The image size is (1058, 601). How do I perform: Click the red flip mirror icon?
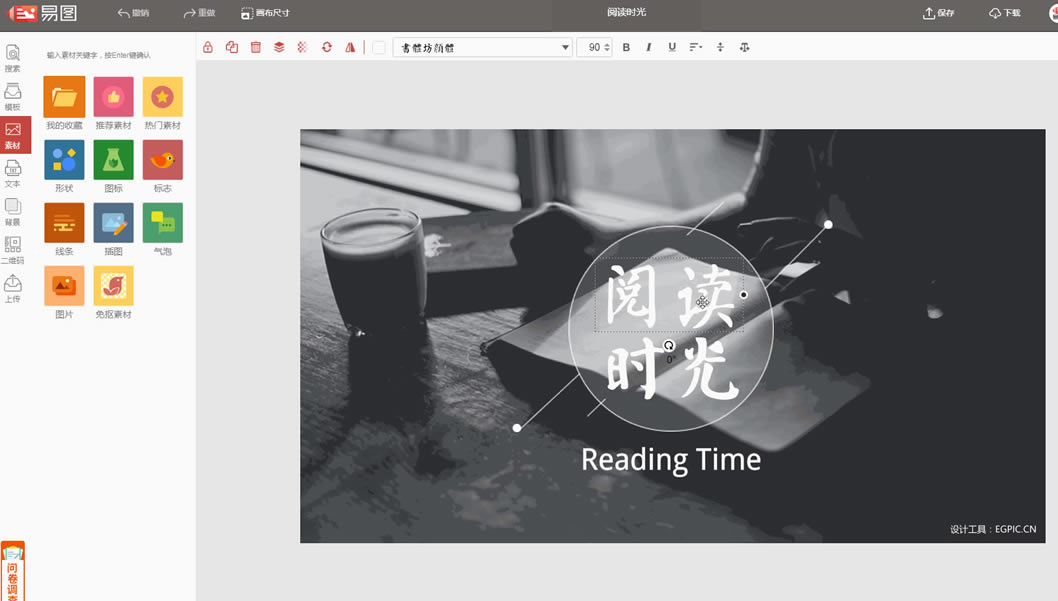(350, 47)
